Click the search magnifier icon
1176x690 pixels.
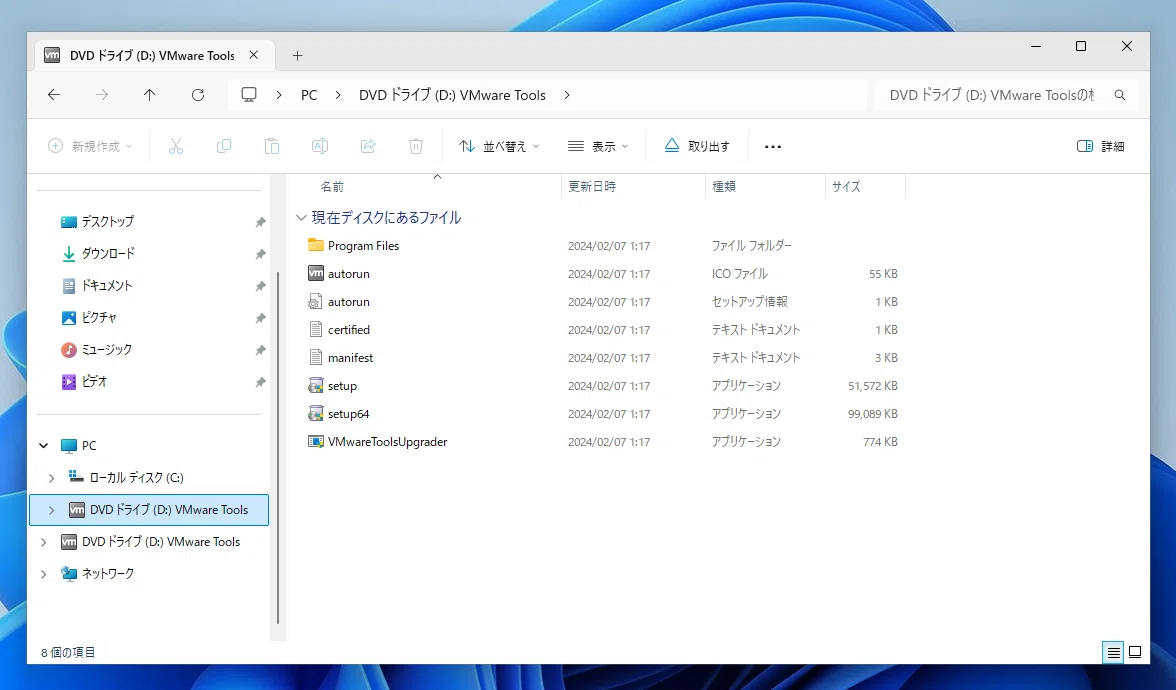point(1120,95)
